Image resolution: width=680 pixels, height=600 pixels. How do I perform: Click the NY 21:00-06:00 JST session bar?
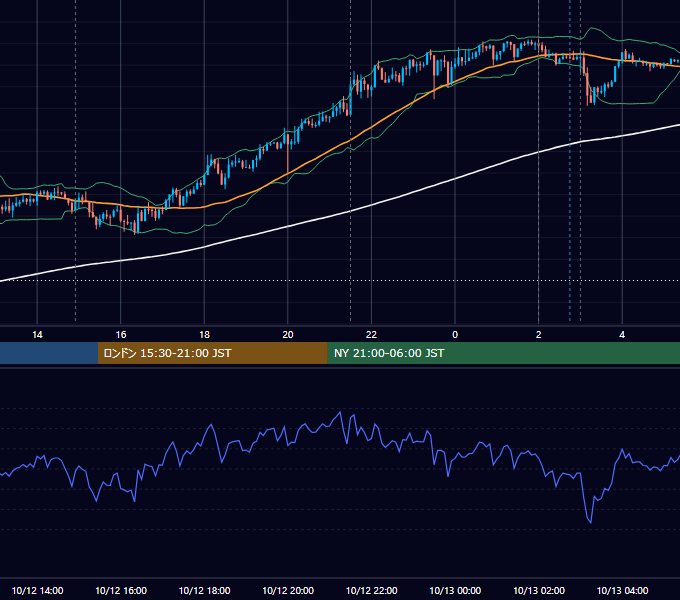click(503, 353)
